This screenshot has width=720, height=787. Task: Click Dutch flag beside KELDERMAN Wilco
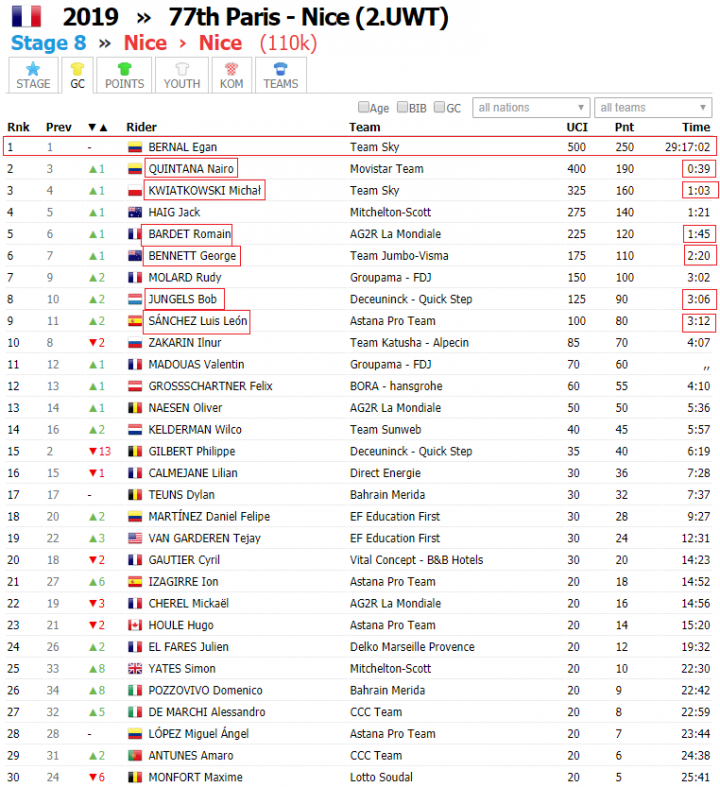(x=134, y=430)
